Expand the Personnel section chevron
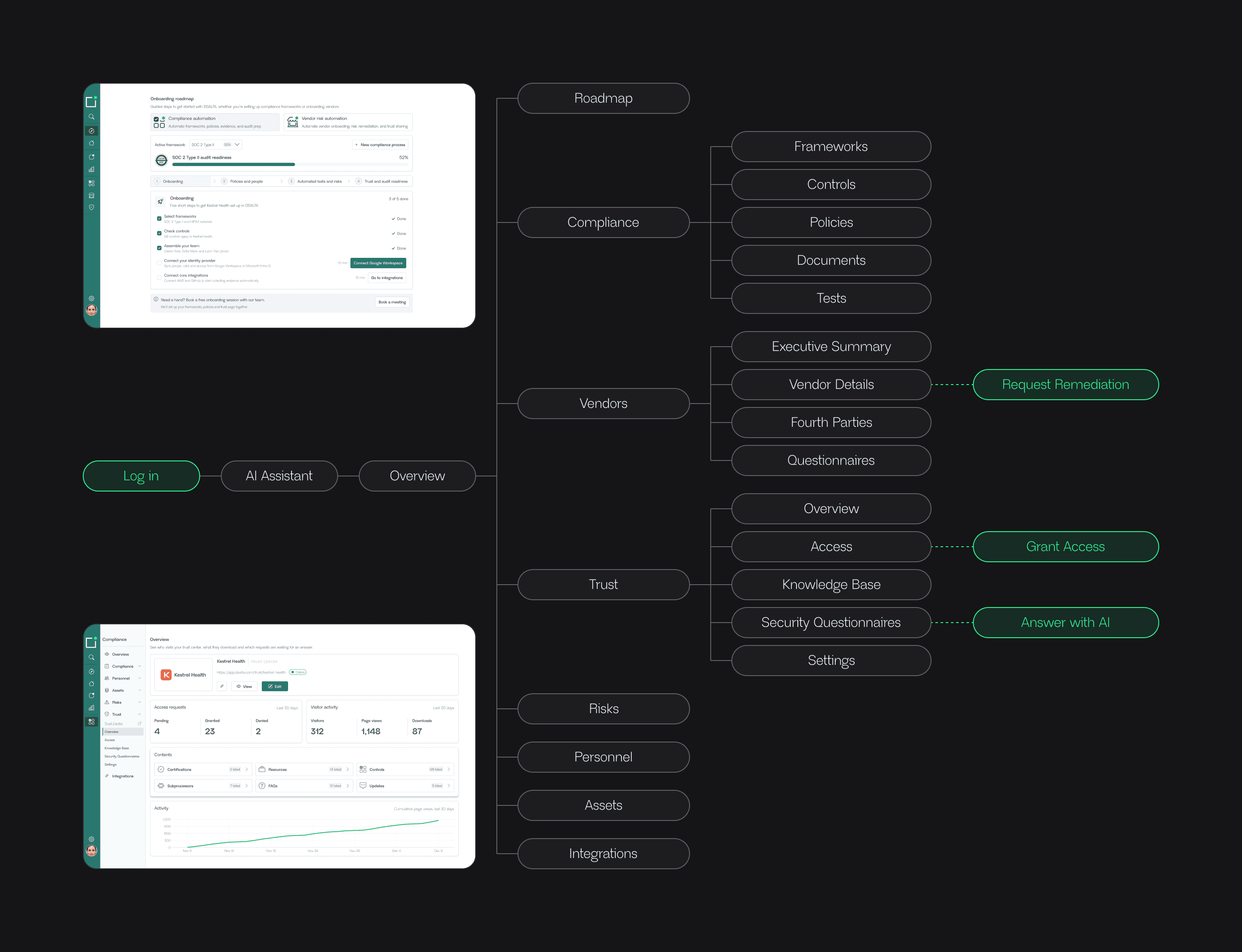Image resolution: width=1242 pixels, height=952 pixels. coord(139,678)
